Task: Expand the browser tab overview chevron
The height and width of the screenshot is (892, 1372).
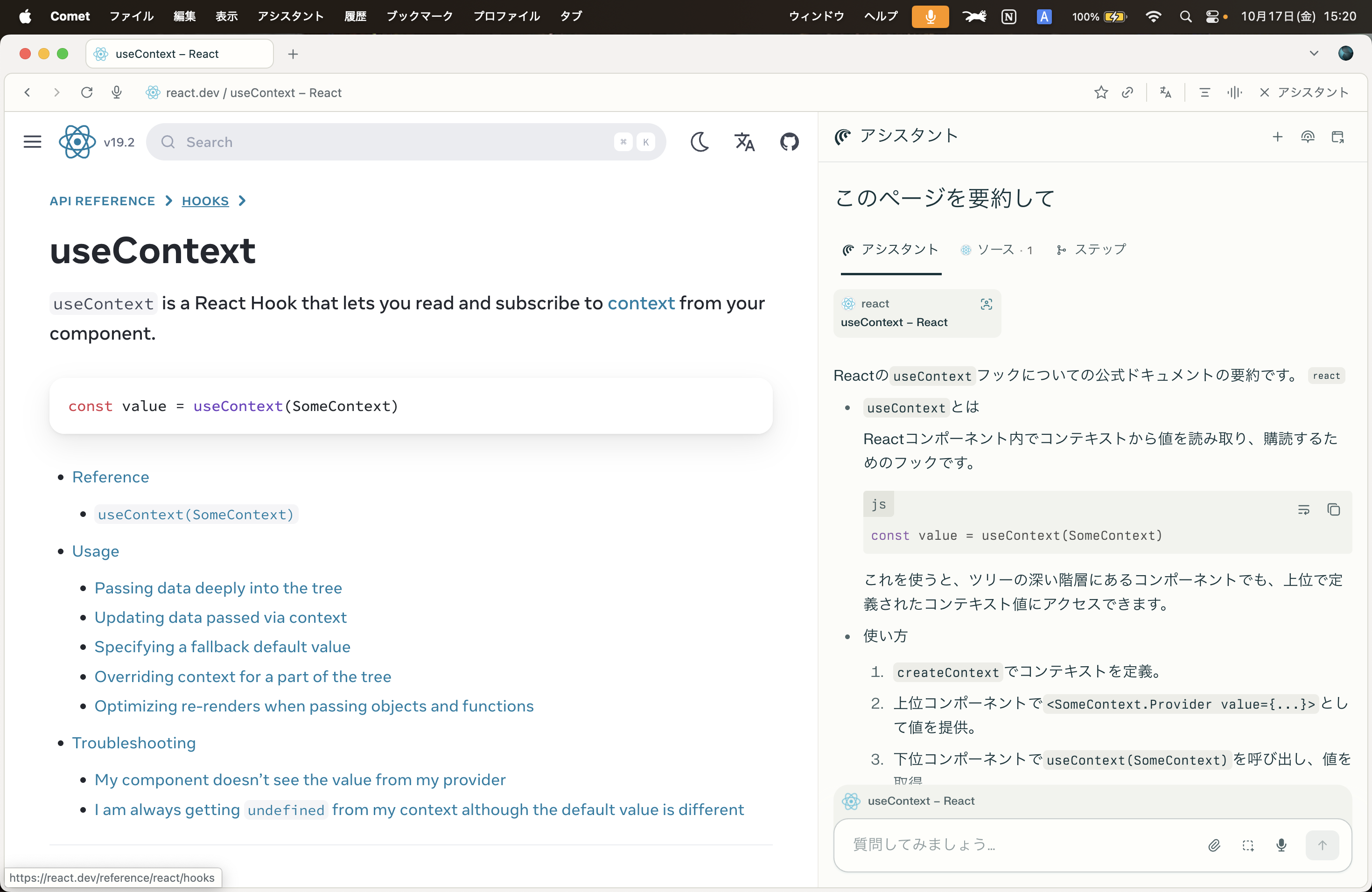Action: [1314, 53]
